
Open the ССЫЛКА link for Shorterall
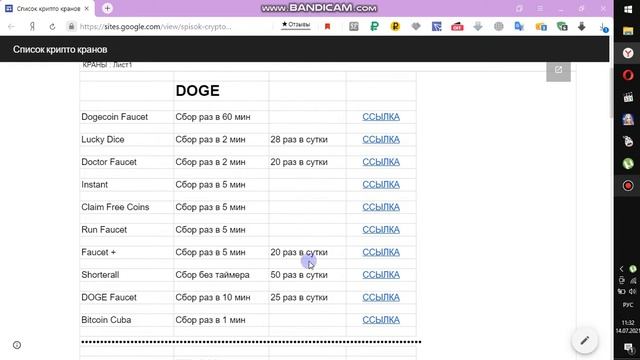click(x=381, y=275)
